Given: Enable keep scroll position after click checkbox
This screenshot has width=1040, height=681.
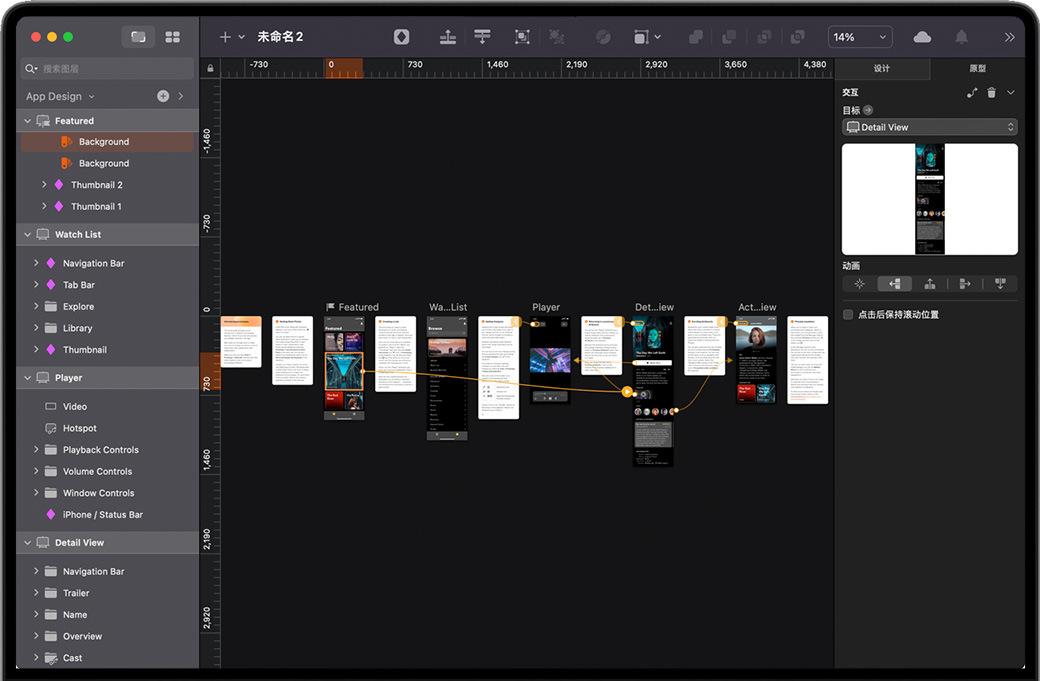Looking at the screenshot, I should pyautogui.click(x=848, y=315).
